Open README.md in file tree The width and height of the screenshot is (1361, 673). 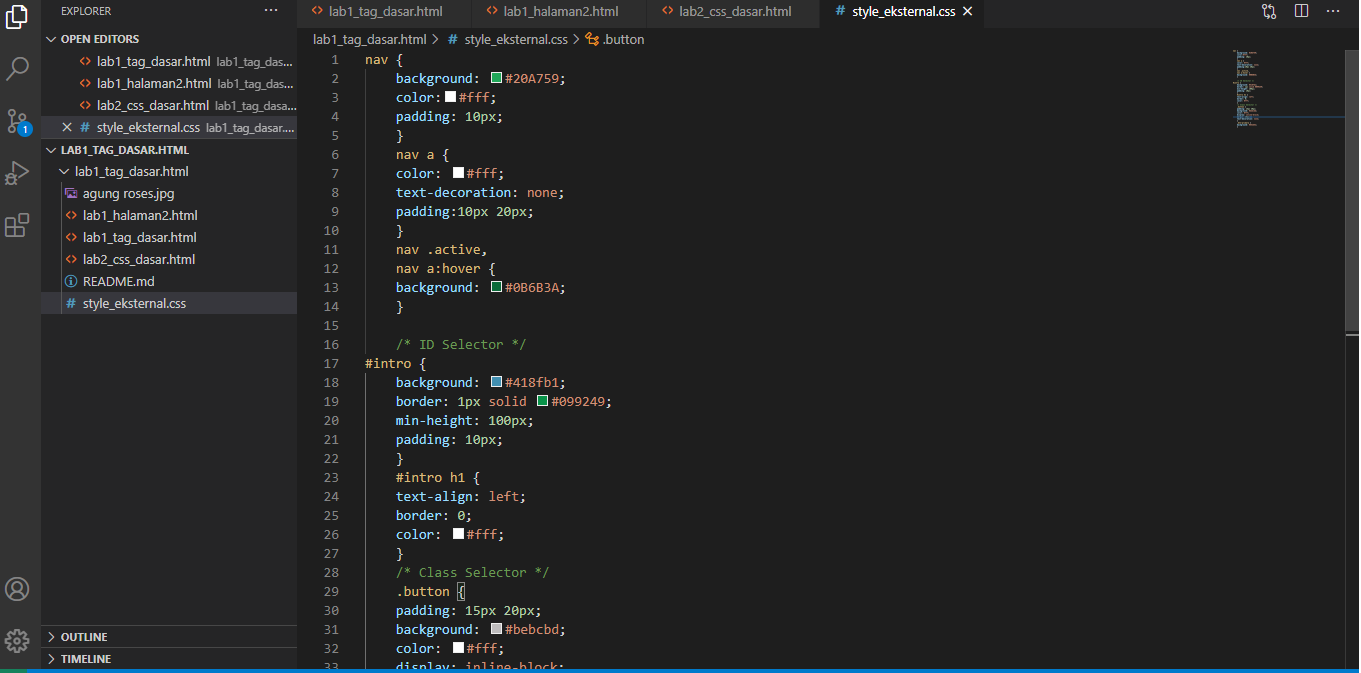click(x=169, y=281)
